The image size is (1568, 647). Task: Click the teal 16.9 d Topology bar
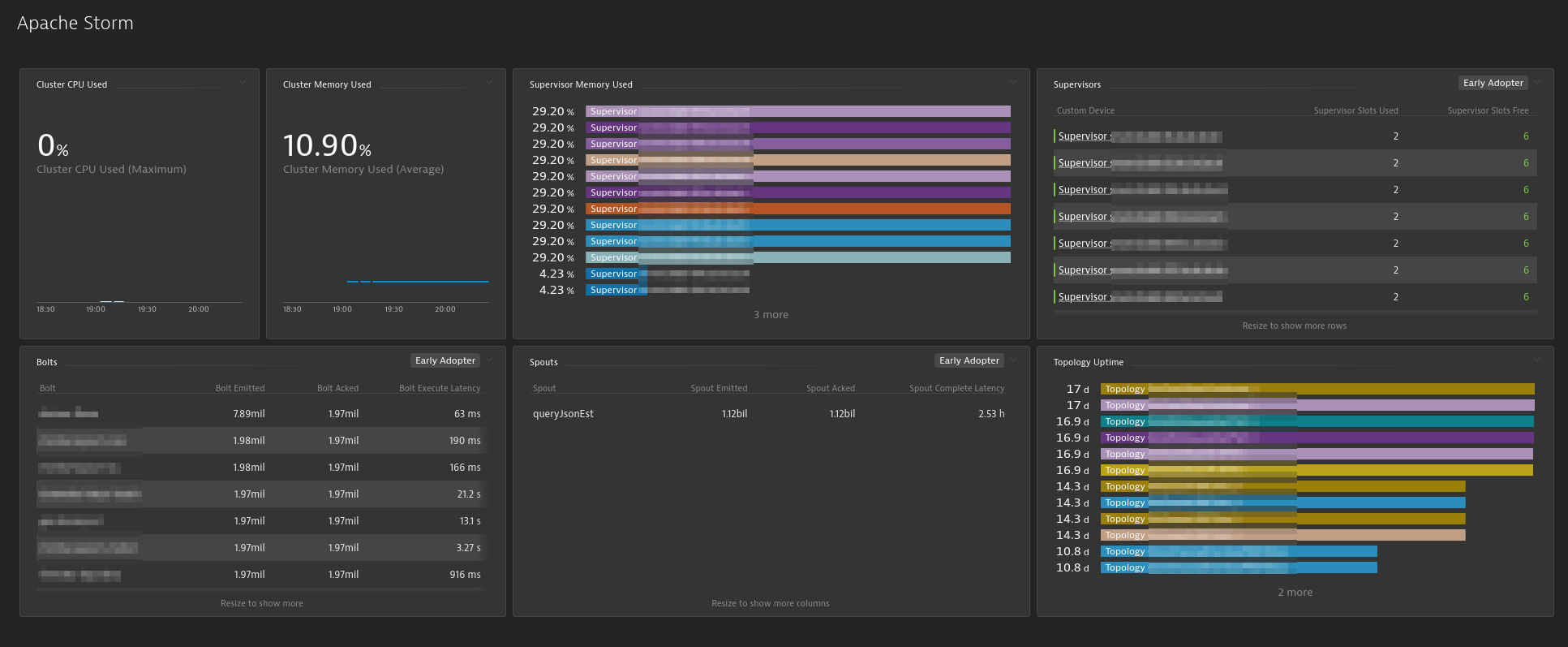point(1317,421)
